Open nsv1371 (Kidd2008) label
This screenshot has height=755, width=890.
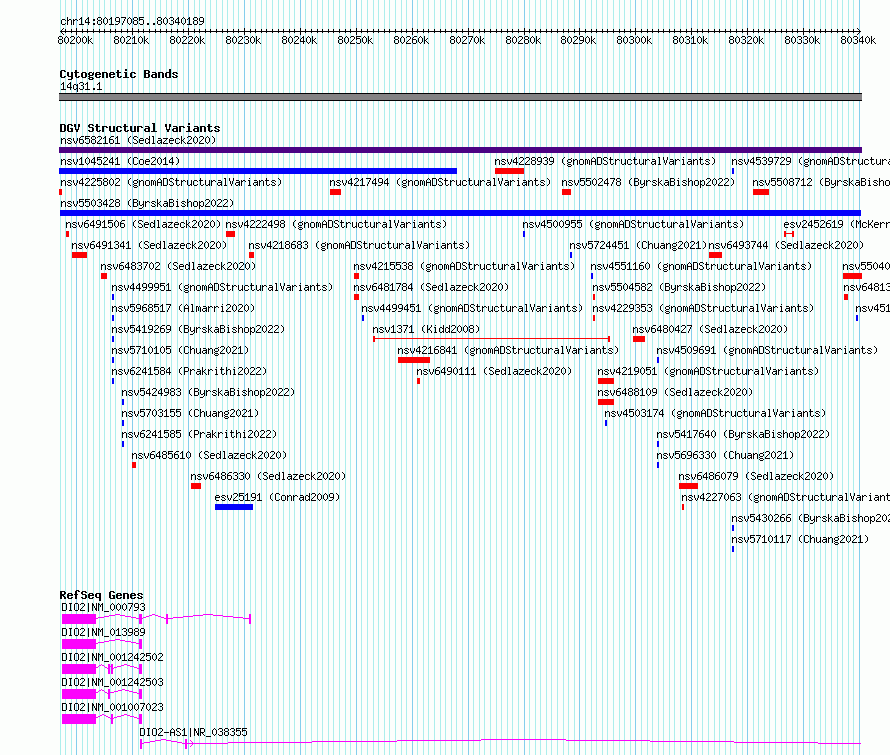pyautogui.click(x=426, y=329)
